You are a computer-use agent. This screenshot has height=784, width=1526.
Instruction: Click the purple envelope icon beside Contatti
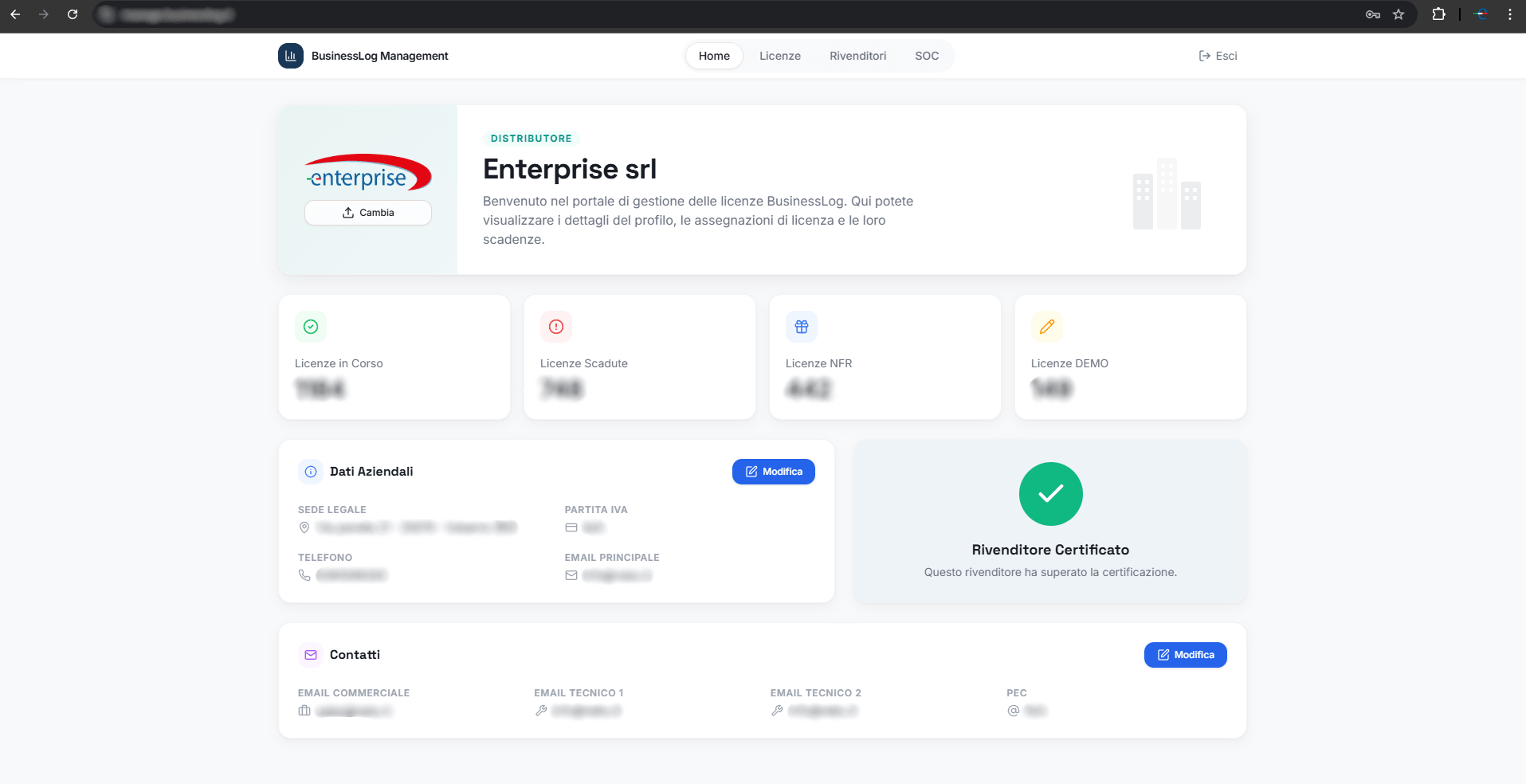(310, 655)
